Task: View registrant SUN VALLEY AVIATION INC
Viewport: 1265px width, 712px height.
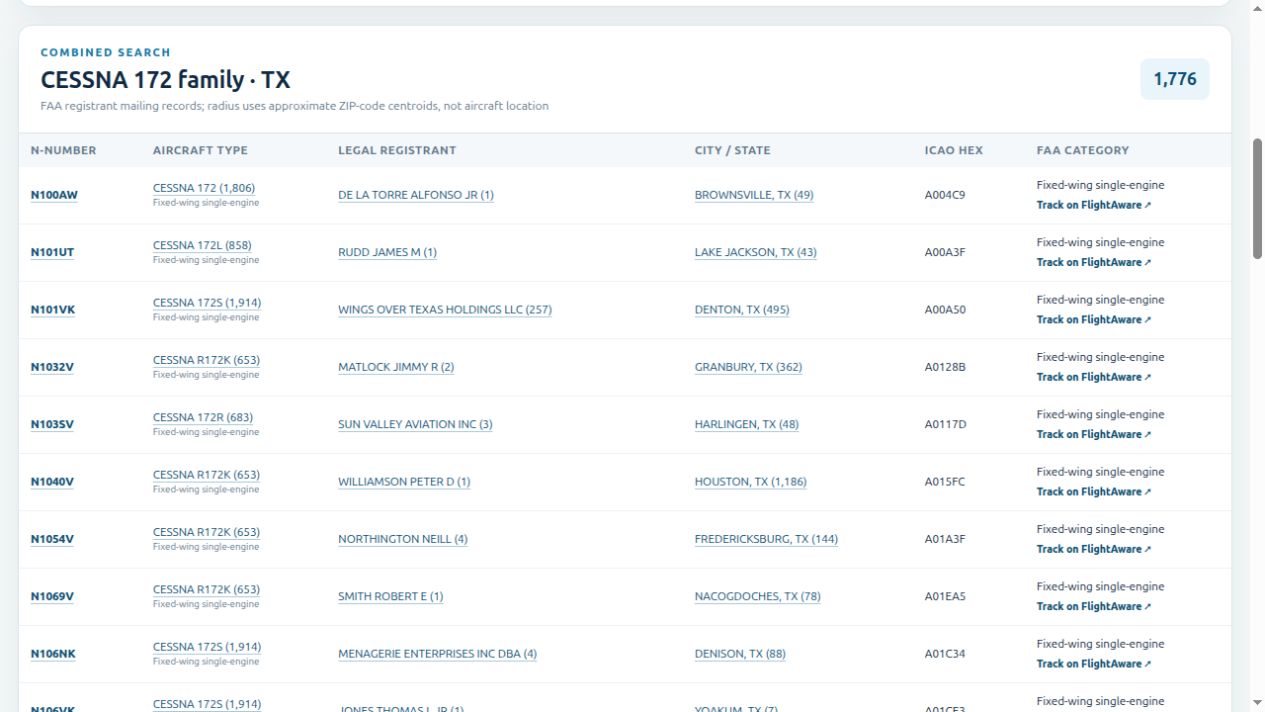Action: pyautogui.click(x=415, y=424)
